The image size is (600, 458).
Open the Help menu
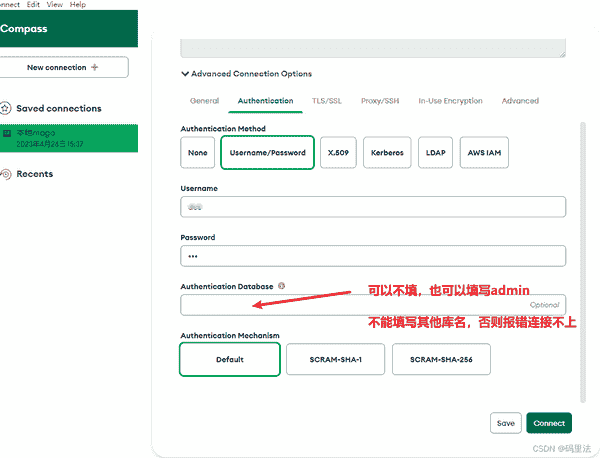[78, 5]
